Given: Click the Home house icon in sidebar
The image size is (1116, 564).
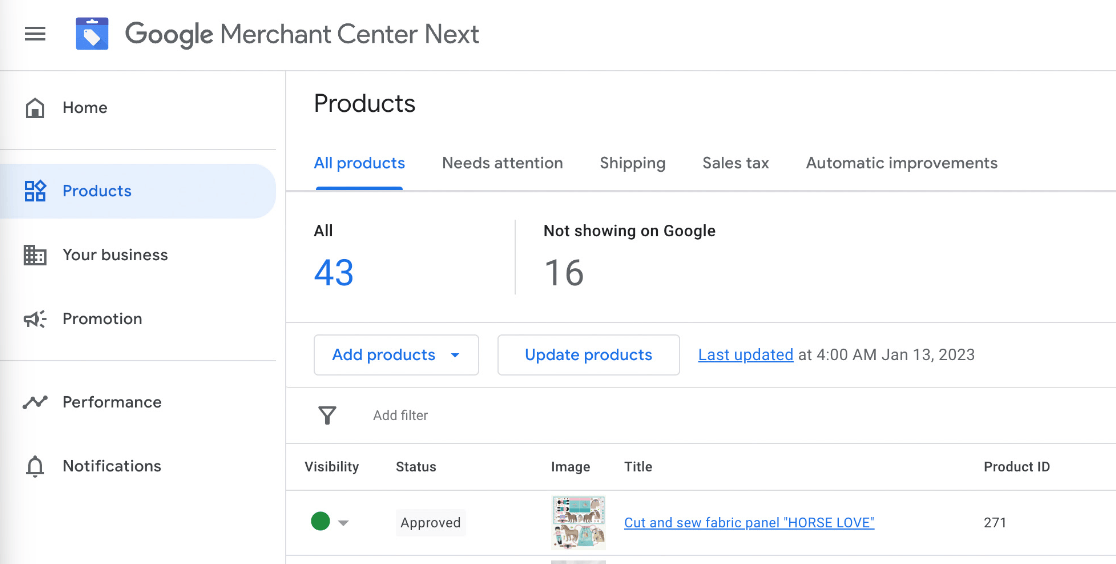Looking at the screenshot, I should pyautogui.click(x=35, y=108).
